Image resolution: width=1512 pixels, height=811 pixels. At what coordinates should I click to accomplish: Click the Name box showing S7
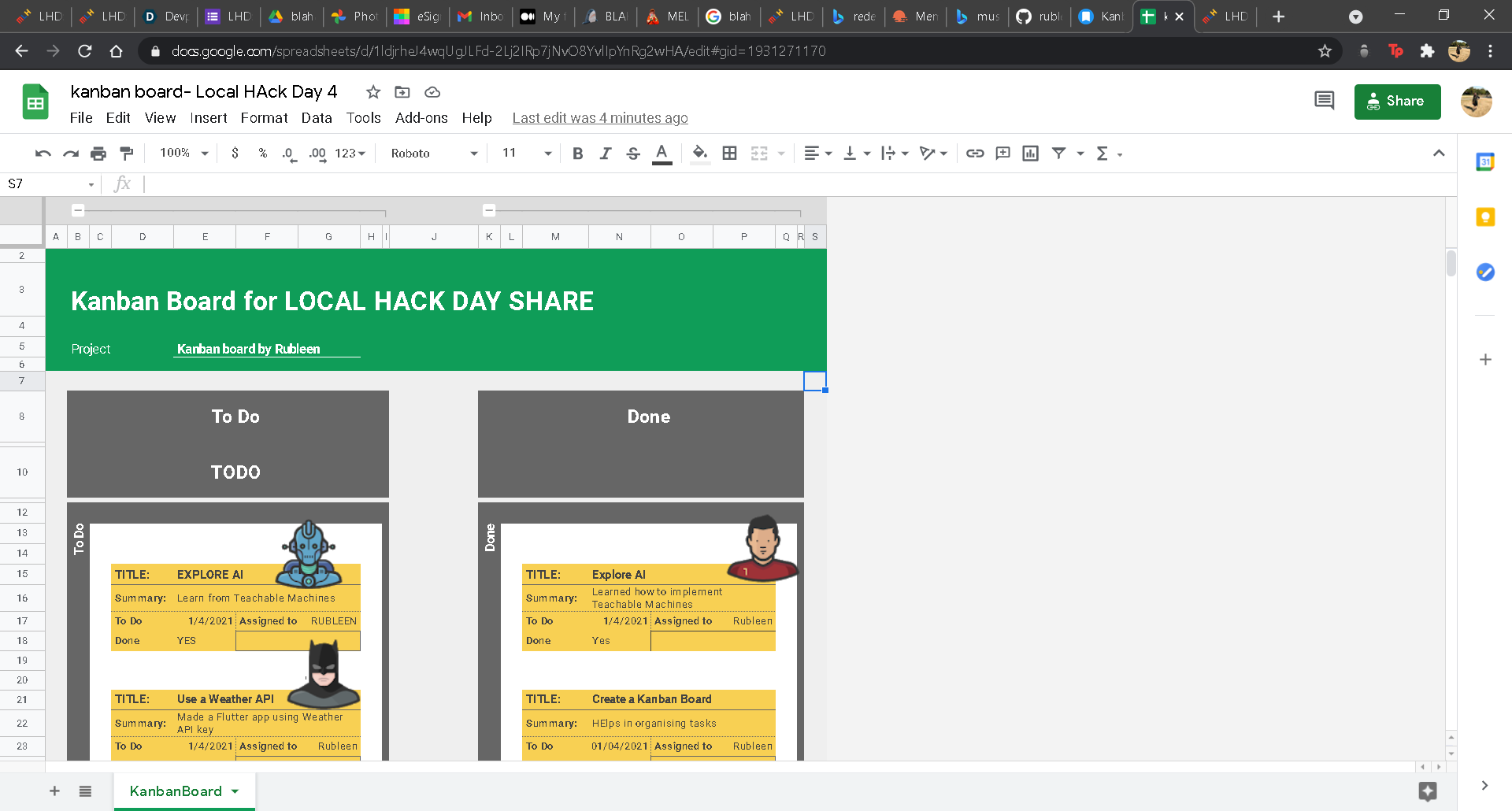pos(51,184)
